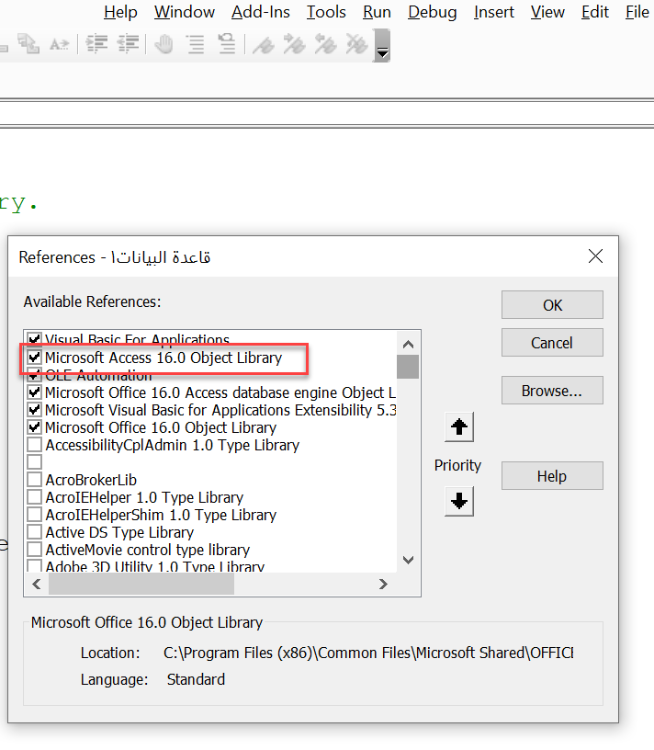This screenshot has height=750, width=654.
Task: Open the Run menu
Action: pyautogui.click(x=377, y=11)
